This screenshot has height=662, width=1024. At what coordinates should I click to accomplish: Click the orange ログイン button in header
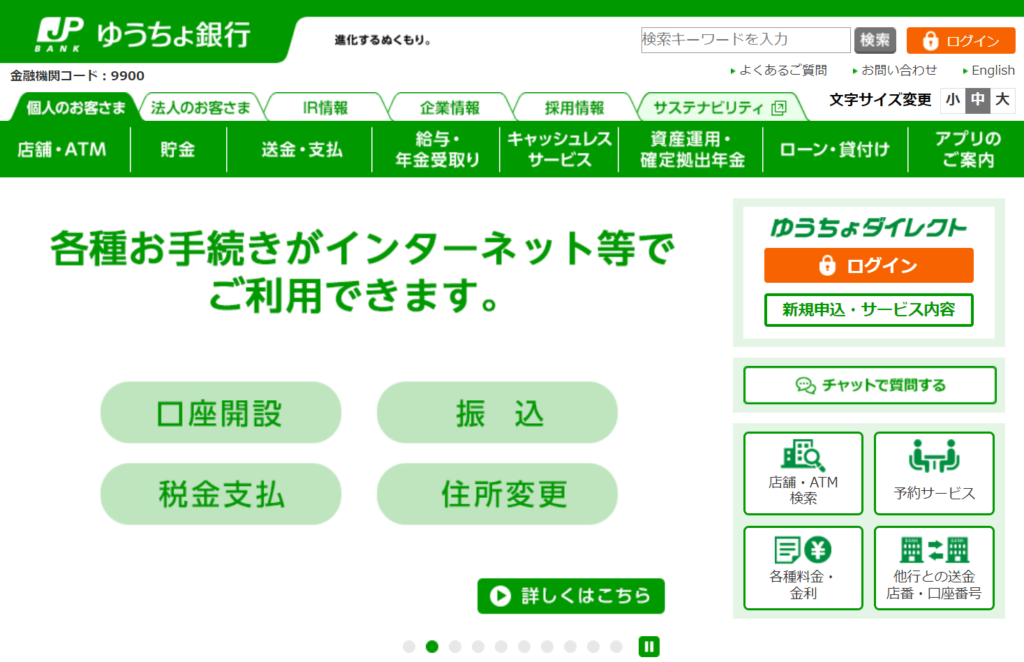point(961,40)
